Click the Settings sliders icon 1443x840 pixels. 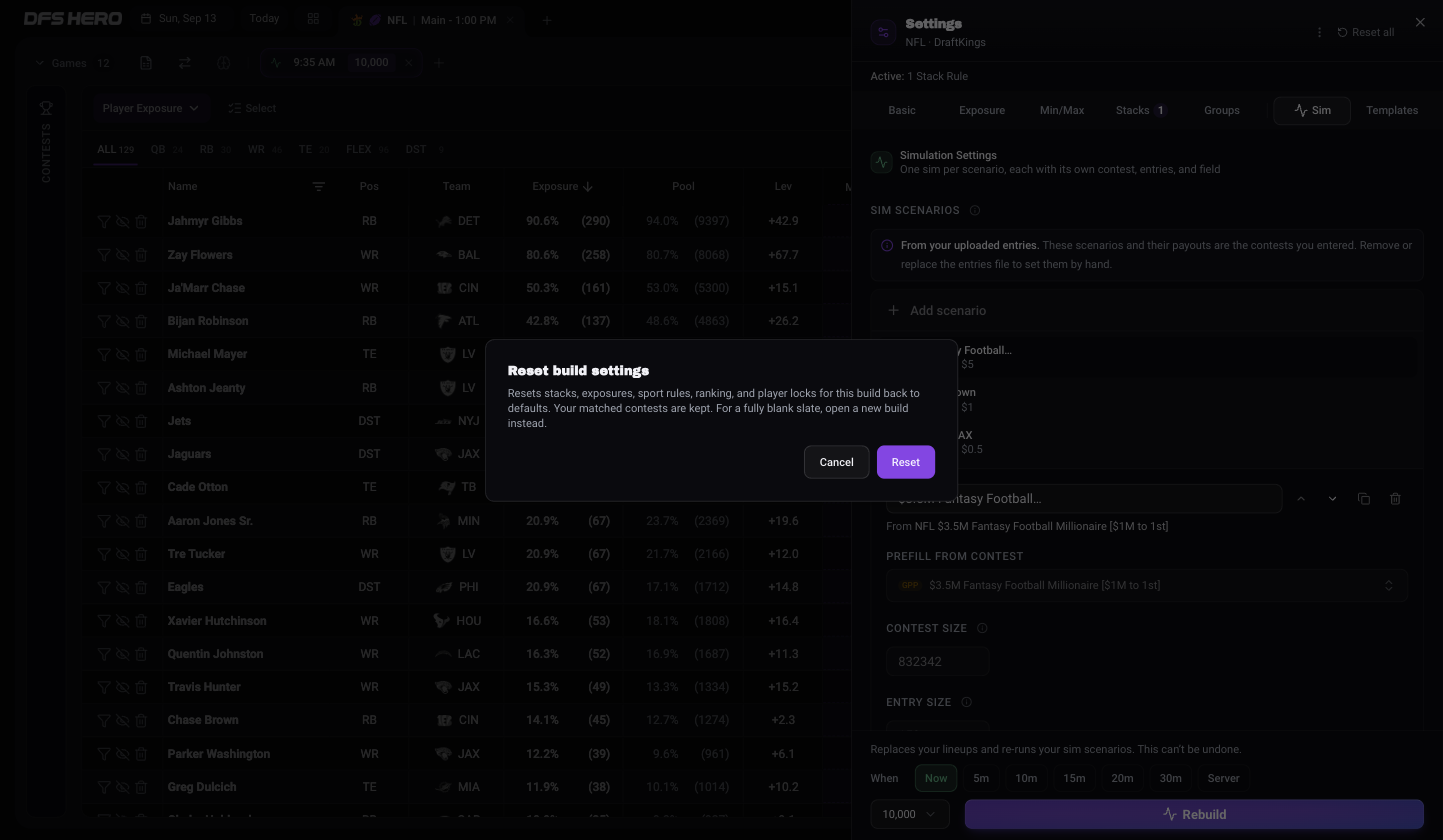(883, 32)
